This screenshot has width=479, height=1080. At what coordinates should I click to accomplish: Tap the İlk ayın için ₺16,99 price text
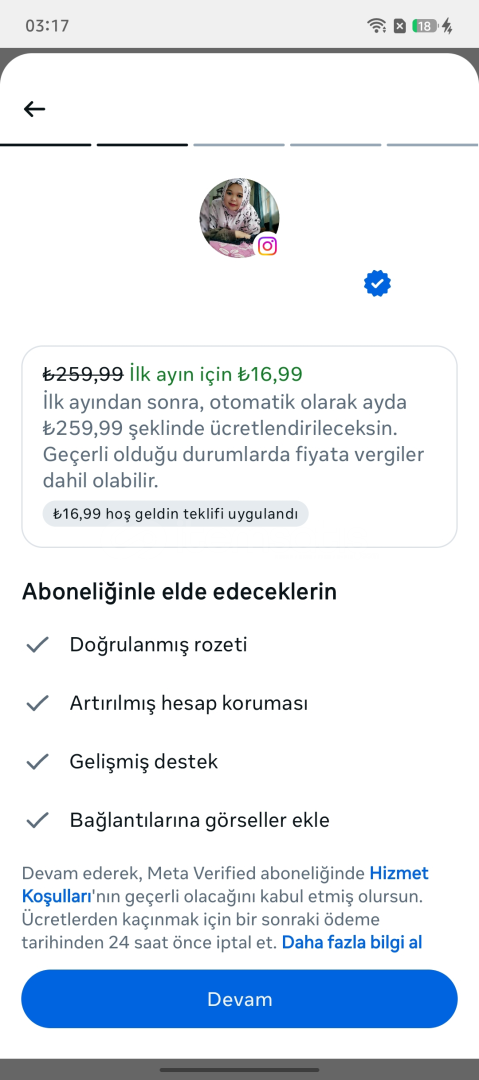tap(216, 374)
